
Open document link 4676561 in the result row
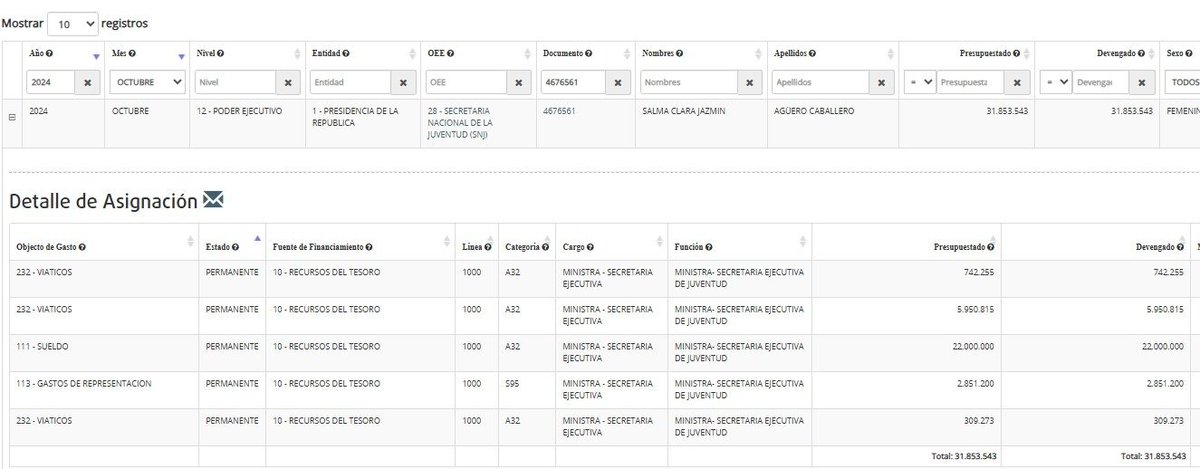(558, 111)
